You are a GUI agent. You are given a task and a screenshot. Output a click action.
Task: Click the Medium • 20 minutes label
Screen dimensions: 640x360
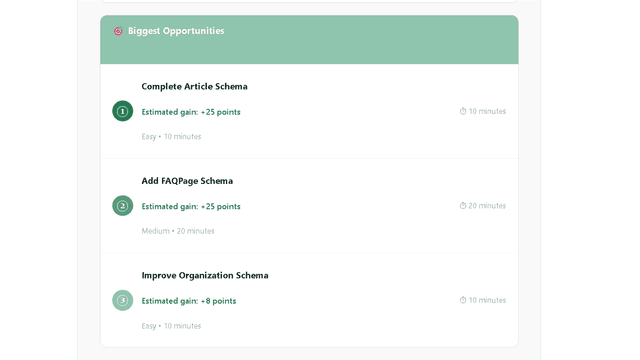pyautogui.click(x=178, y=231)
